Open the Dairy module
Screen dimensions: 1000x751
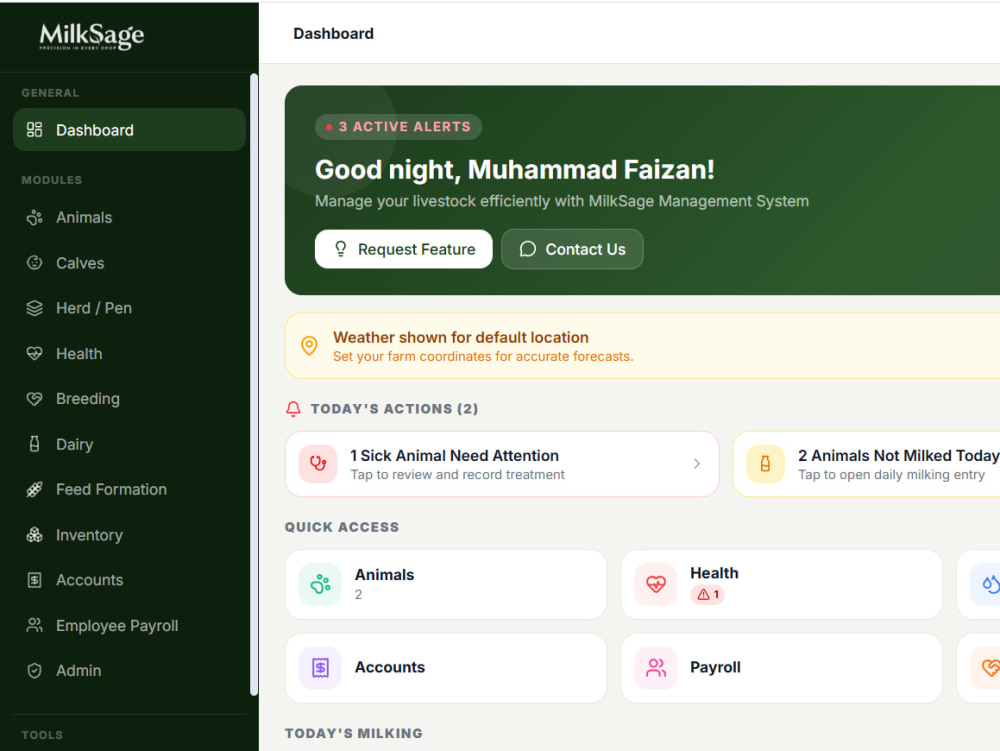coord(129,444)
